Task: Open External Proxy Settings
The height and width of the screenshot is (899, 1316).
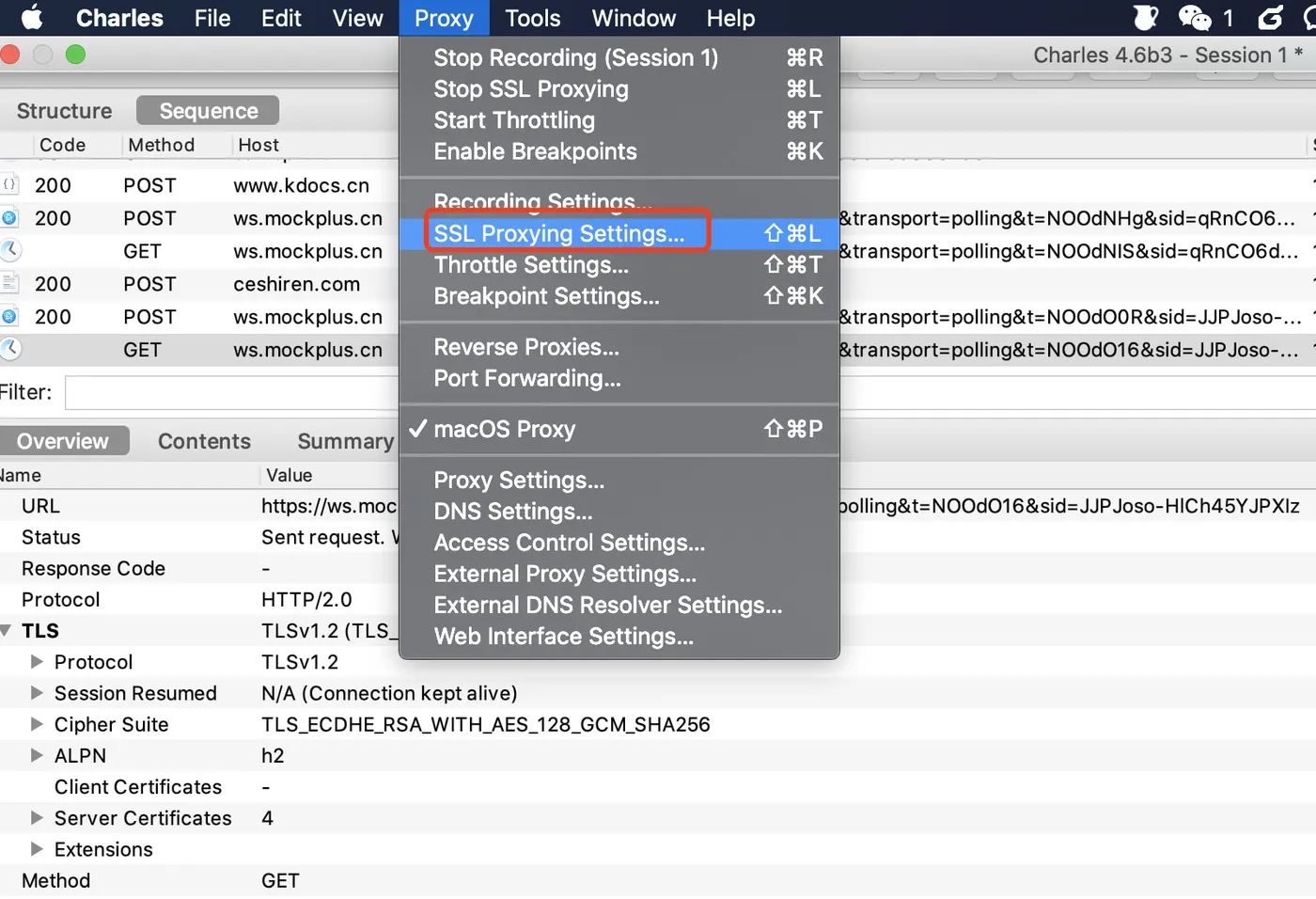Action: pos(619,574)
